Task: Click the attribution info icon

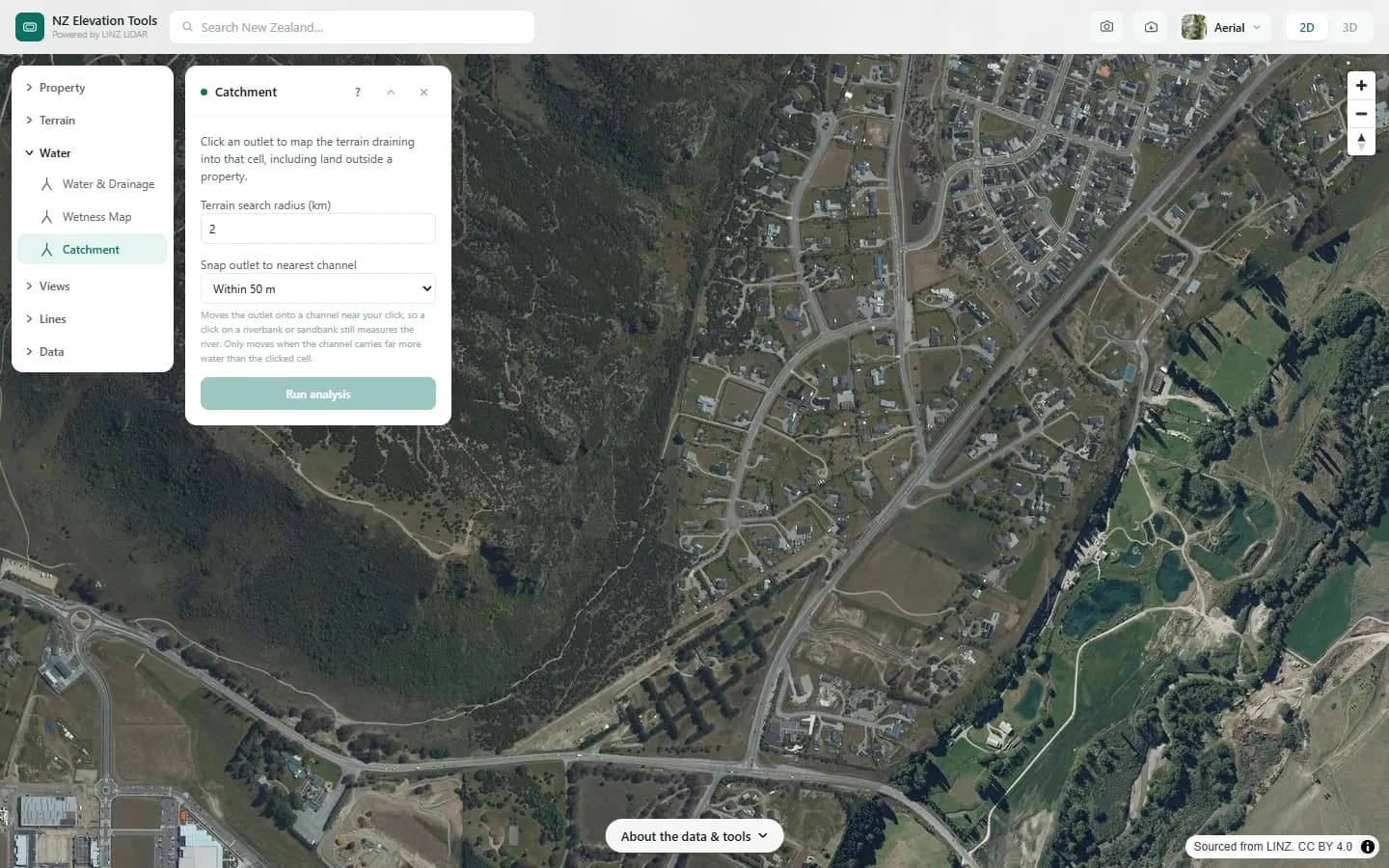Action: pos(1368,847)
